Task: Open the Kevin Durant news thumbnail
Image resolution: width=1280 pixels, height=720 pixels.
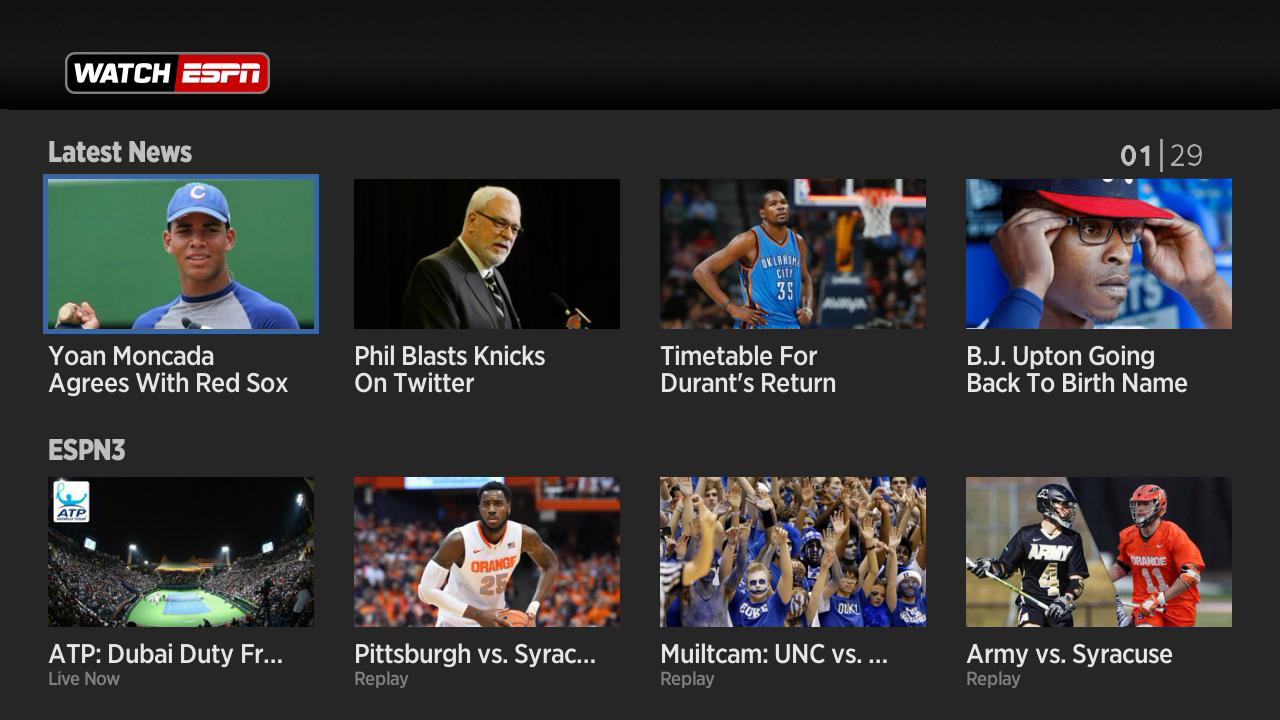Action: point(793,254)
